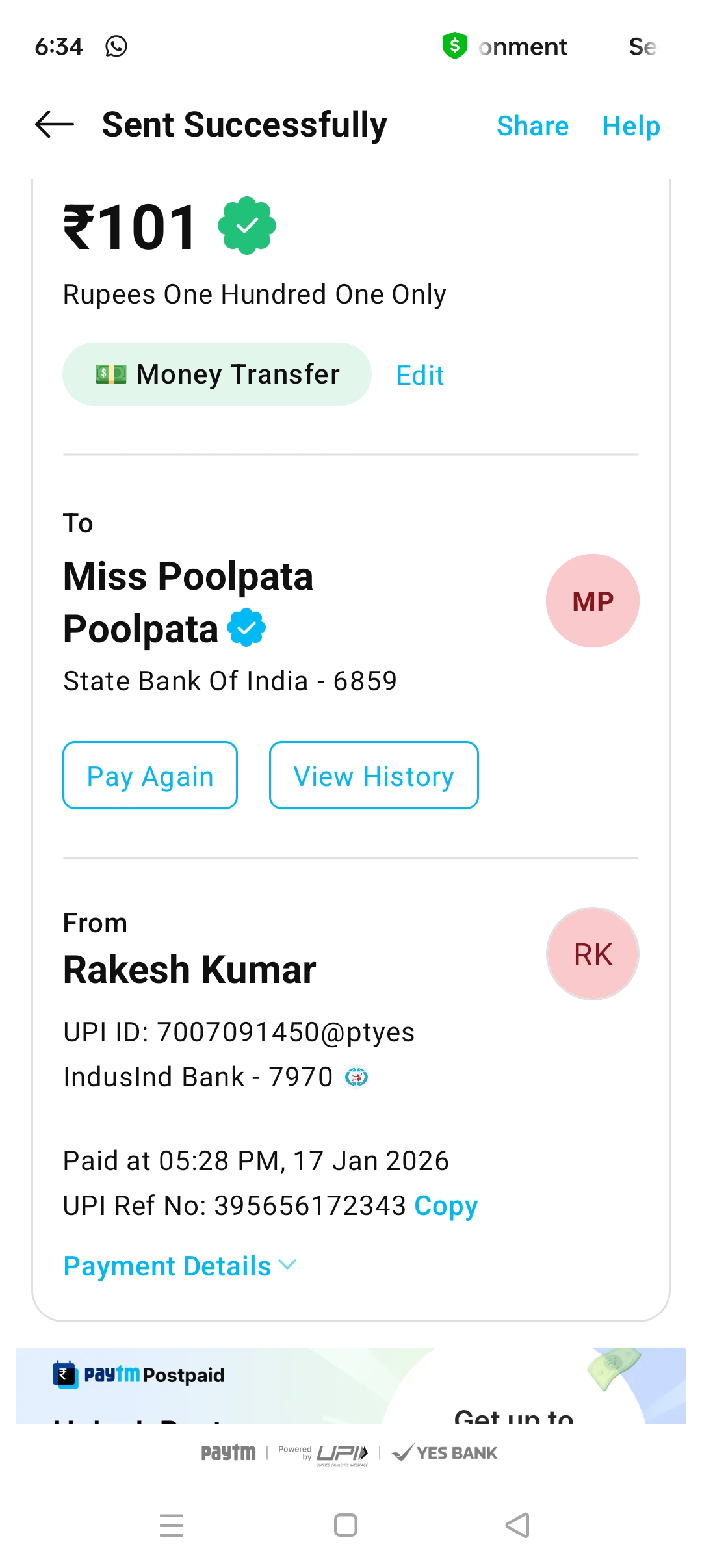Viewport: 702px width, 1568px height.
Task: Open the Help option
Action: (x=630, y=125)
